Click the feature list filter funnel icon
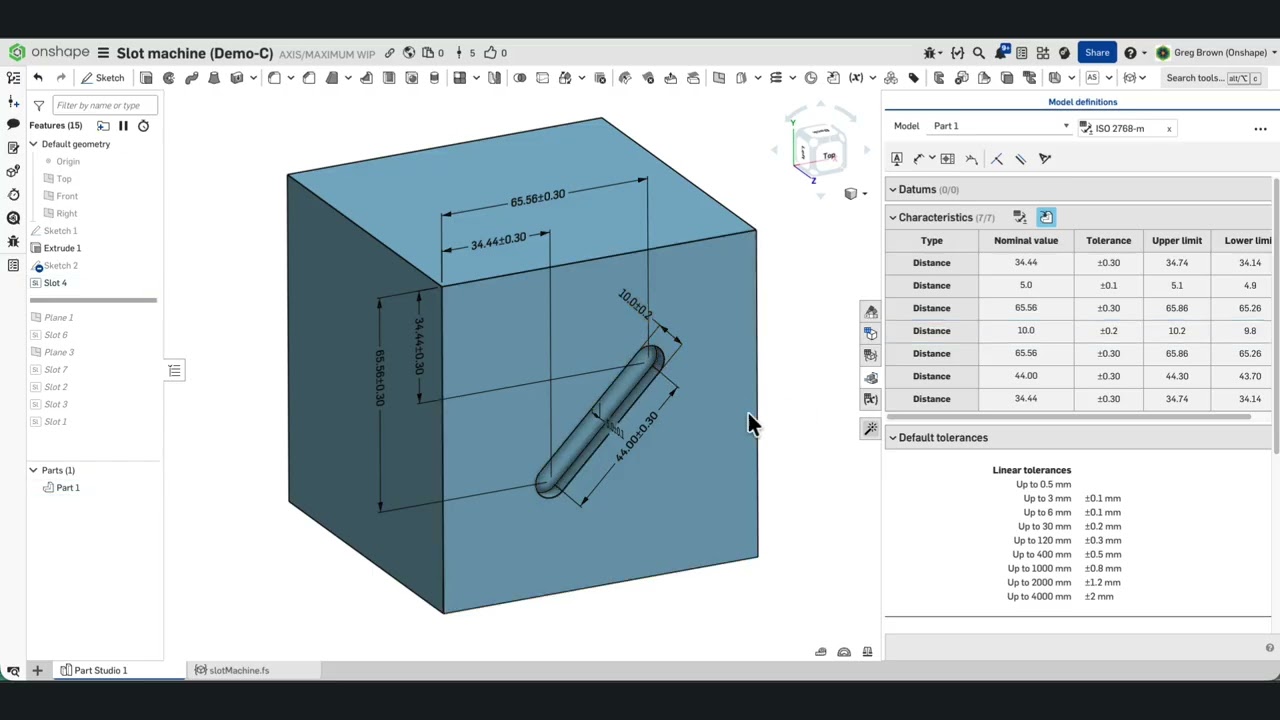Image resolution: width=1280 pixels, height=720 pixels. (x=38, y=105)
